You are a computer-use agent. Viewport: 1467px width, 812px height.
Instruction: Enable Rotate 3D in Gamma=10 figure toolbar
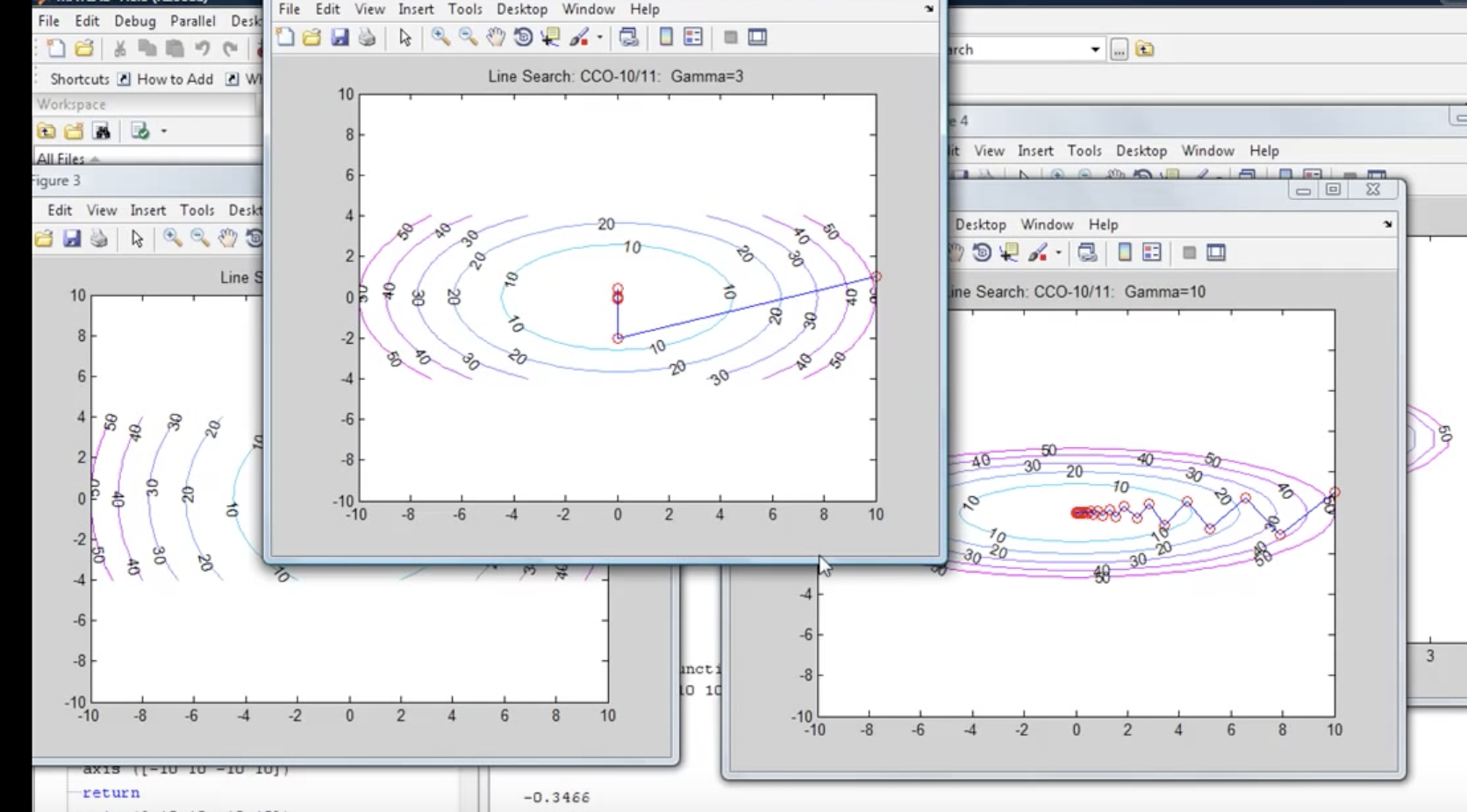pos(982,253)
